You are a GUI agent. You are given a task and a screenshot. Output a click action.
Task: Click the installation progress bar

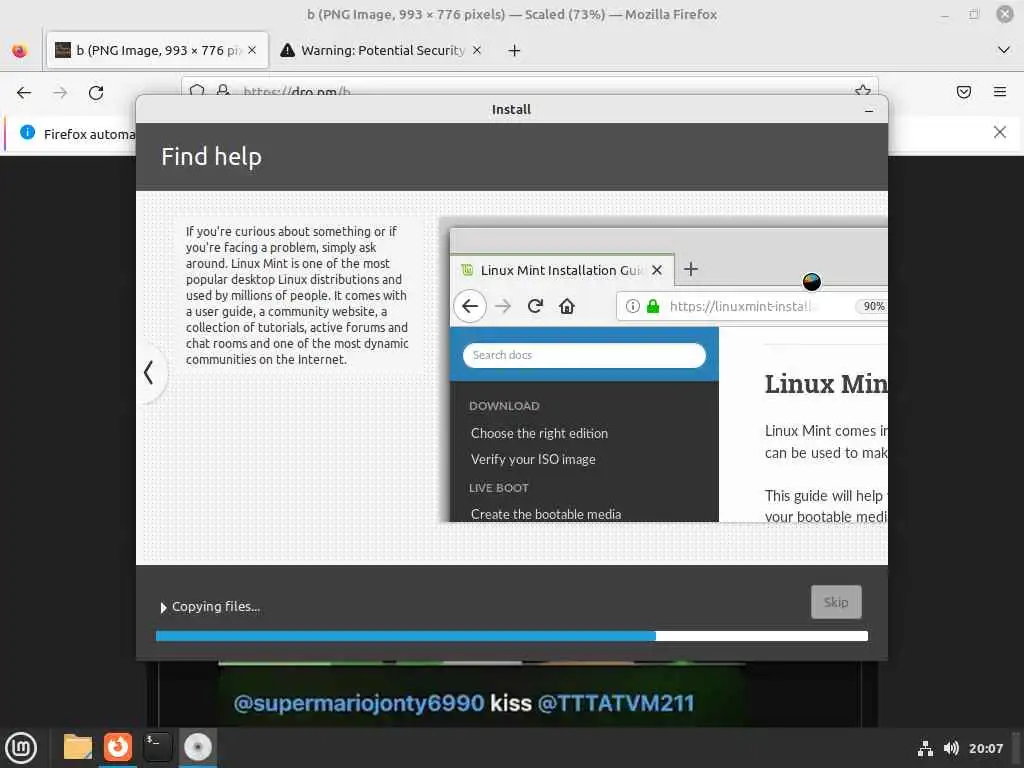[511, 636]
